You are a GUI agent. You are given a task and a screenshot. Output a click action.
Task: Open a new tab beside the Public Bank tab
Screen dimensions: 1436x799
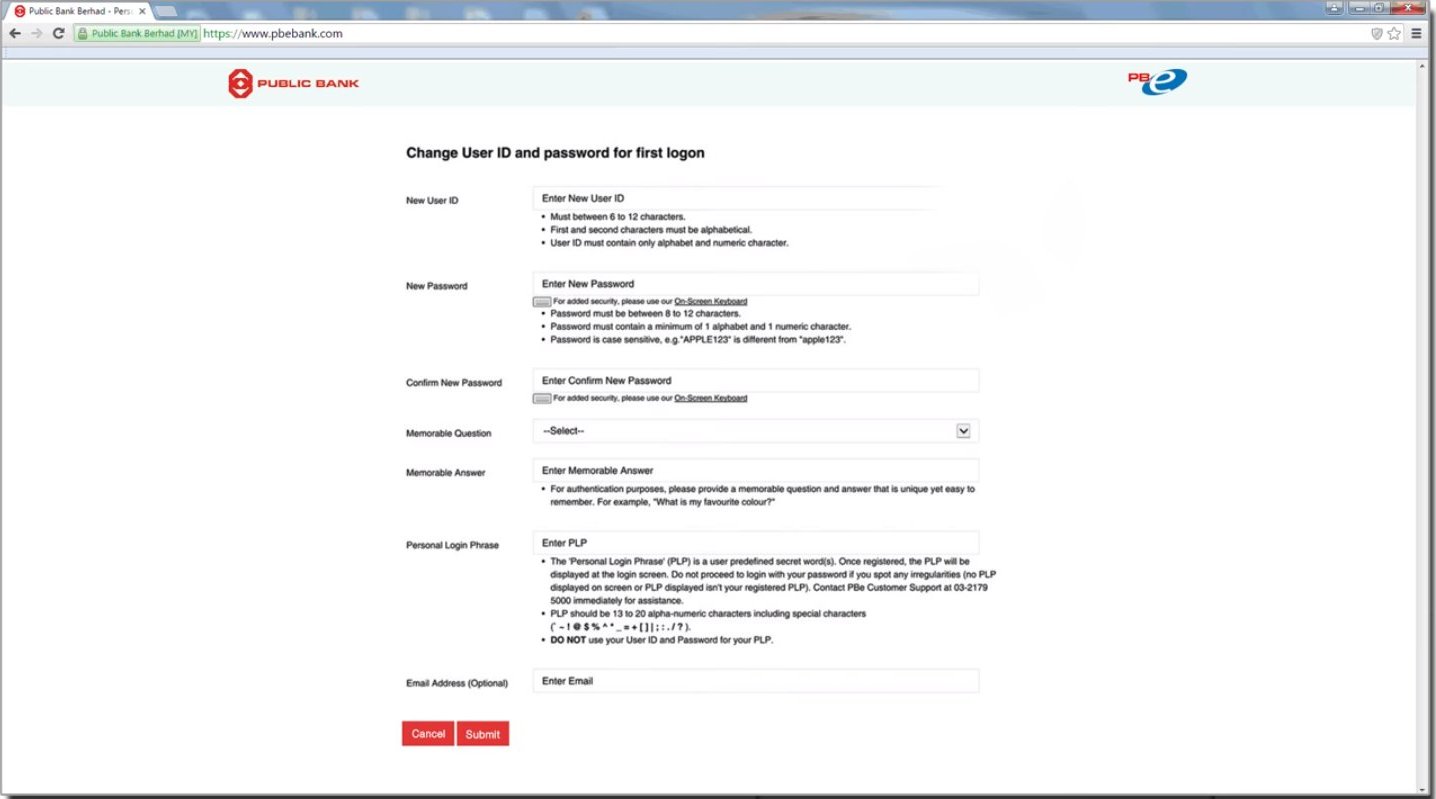pyautogui.click(x=167, y=10)
